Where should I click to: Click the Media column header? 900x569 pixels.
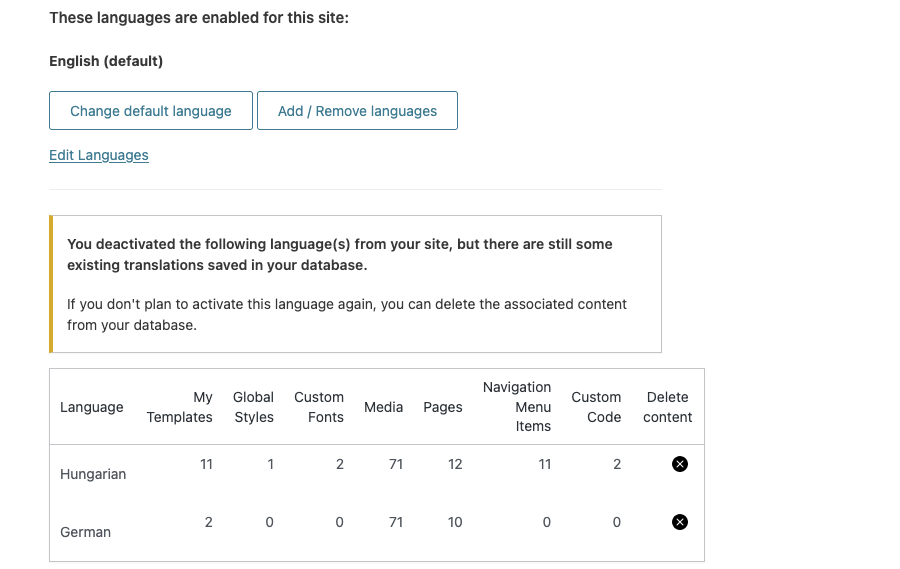tap(383, 407)
